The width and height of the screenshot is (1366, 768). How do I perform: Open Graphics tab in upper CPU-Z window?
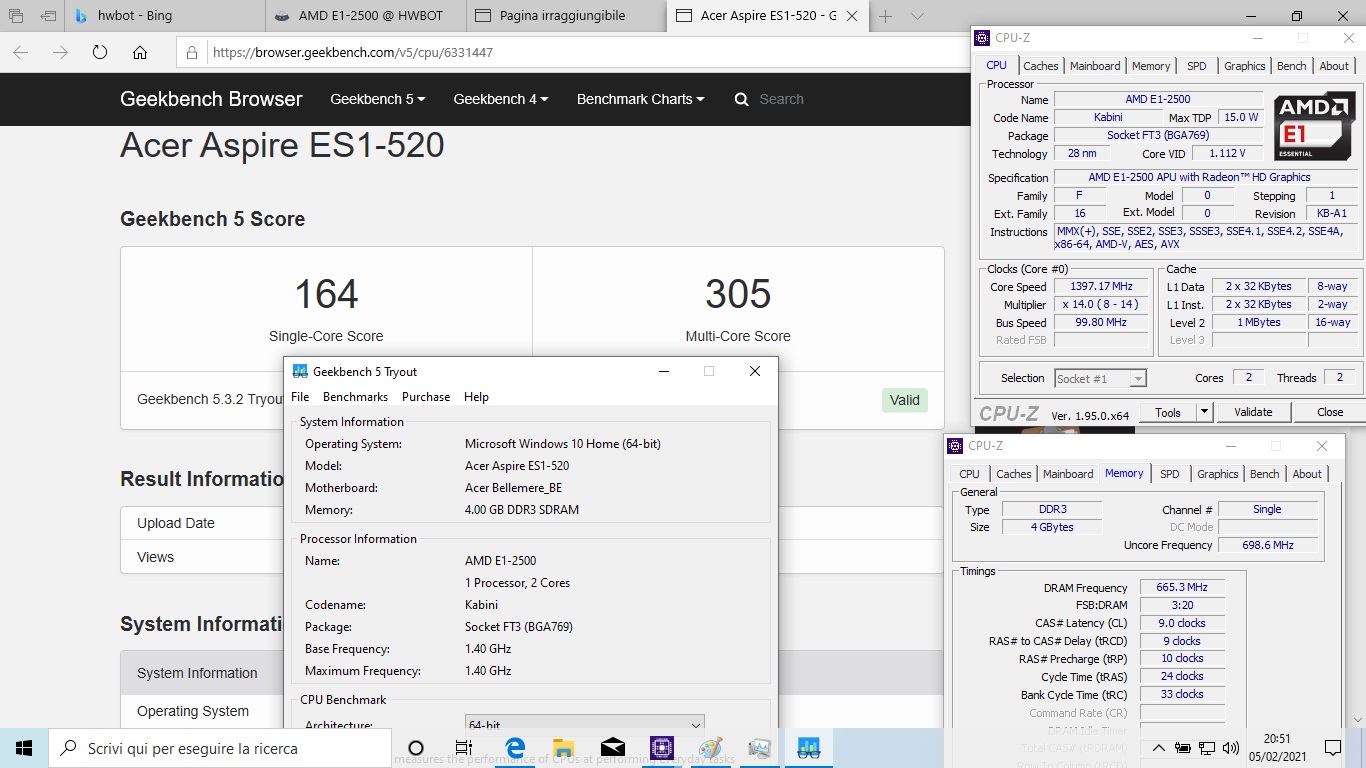click(x=1244, y=66)
